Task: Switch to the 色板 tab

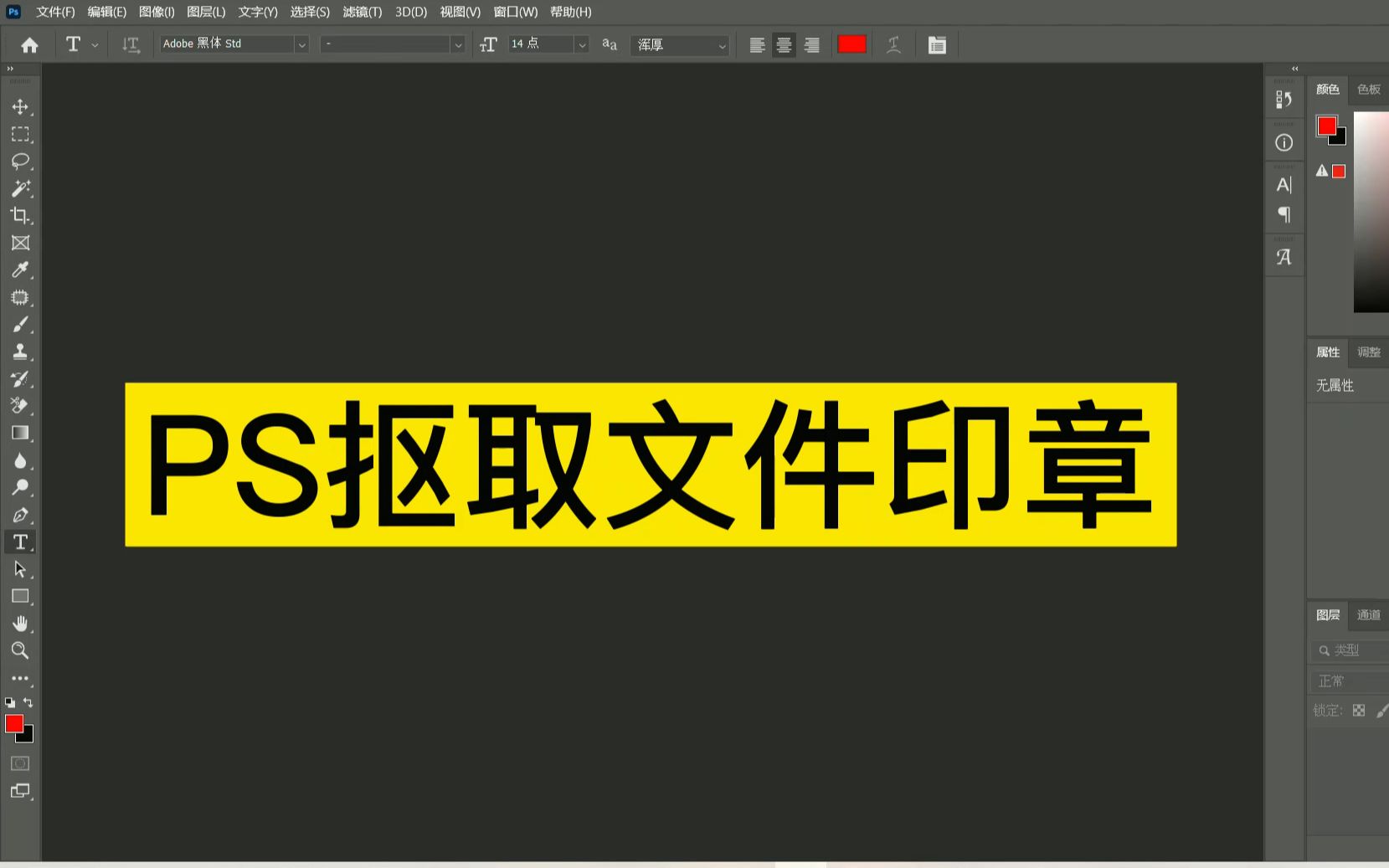Action: [1369, 89]
